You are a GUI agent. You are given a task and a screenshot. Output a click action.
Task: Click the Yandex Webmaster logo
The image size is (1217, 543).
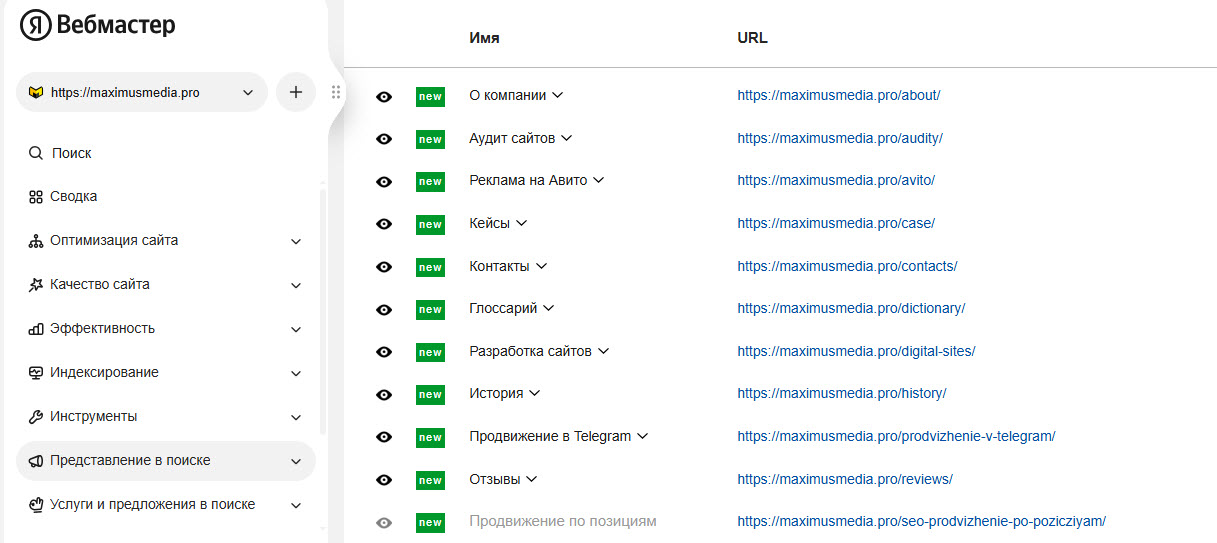[98, 25]
